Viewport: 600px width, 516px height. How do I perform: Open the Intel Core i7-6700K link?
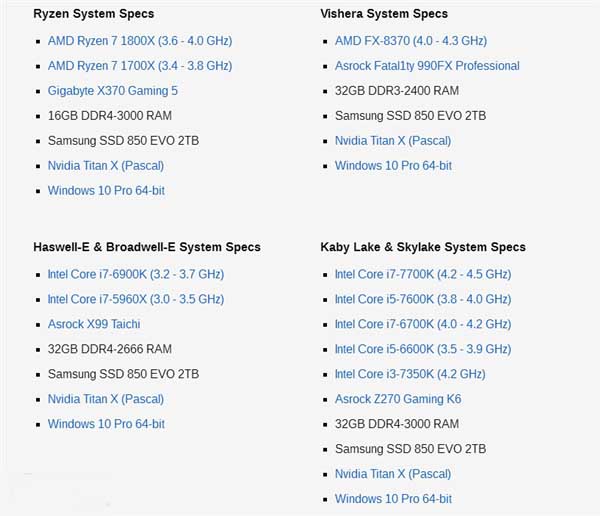[422, 324]
